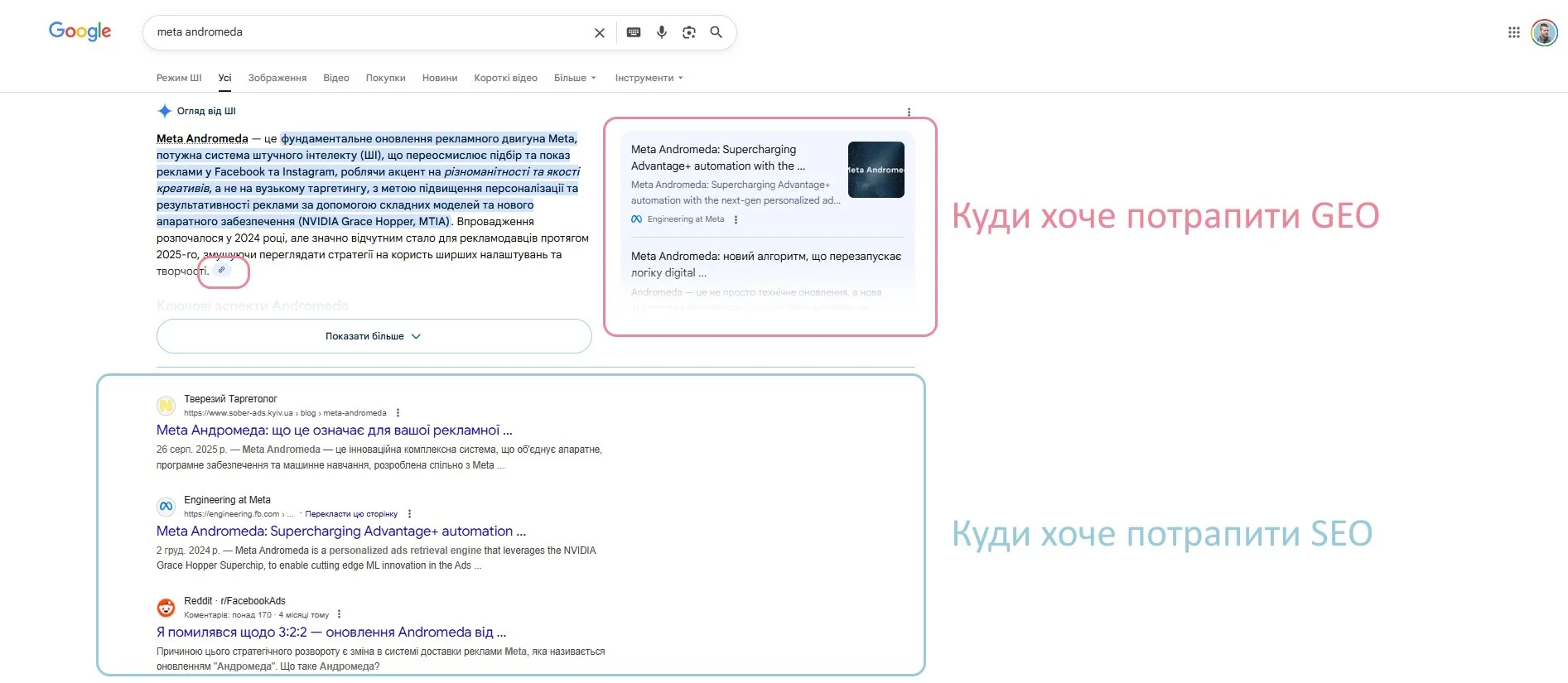Screen dimensions: 1568x683
Task: Open three-dot menu for Reddit result
Action: coord(339,614)
